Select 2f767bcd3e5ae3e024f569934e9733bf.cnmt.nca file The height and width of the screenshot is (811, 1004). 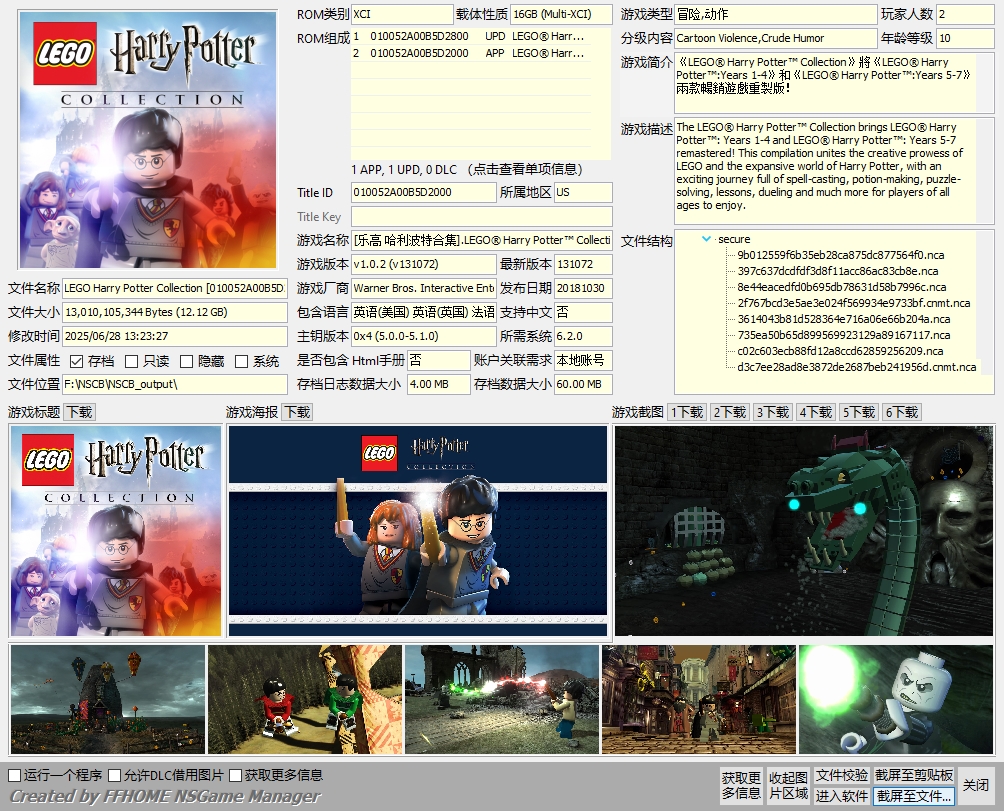click(854, 303)
